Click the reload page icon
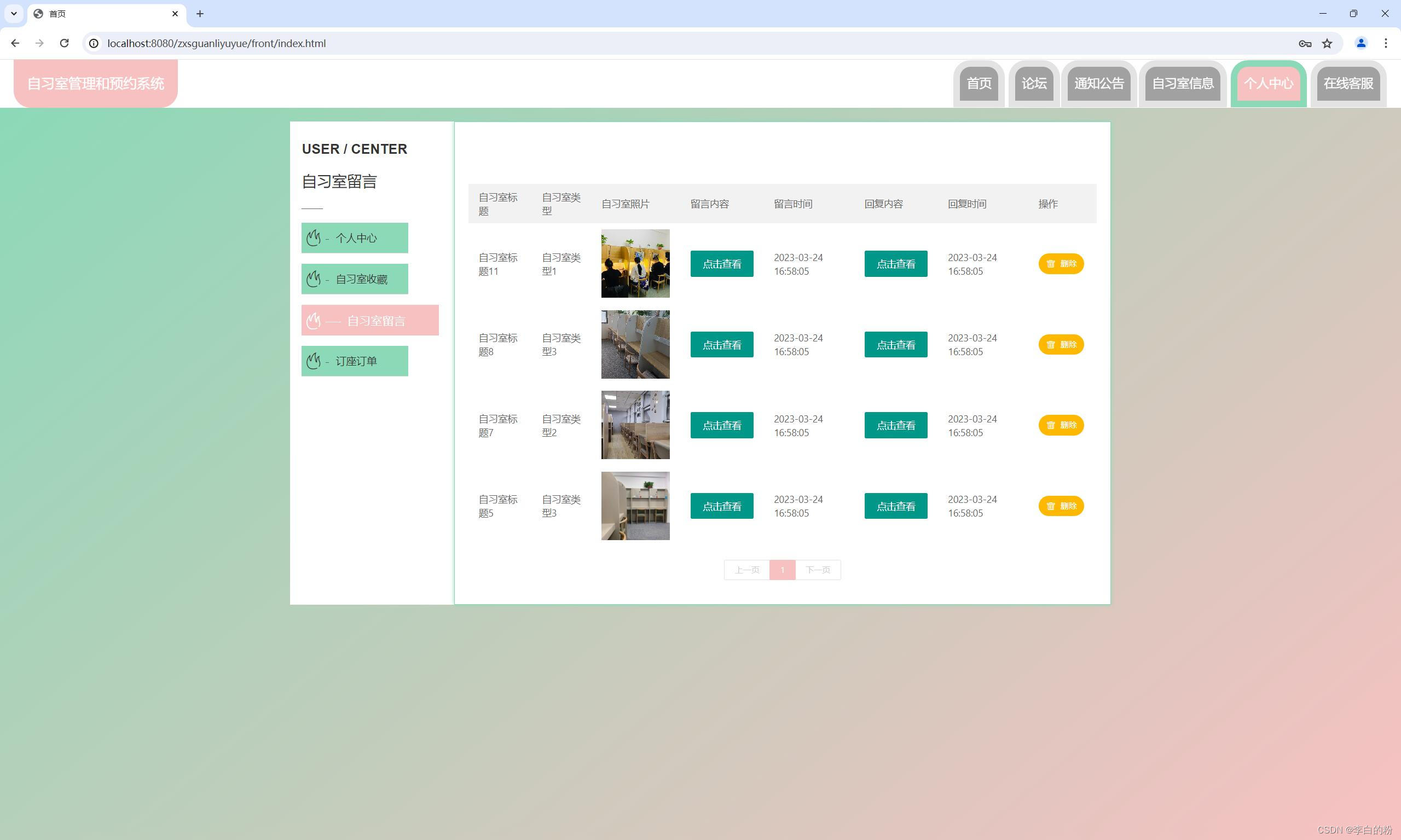This screenshot has height=840, width=1401. pyautogui.click(x=64, y=43)
